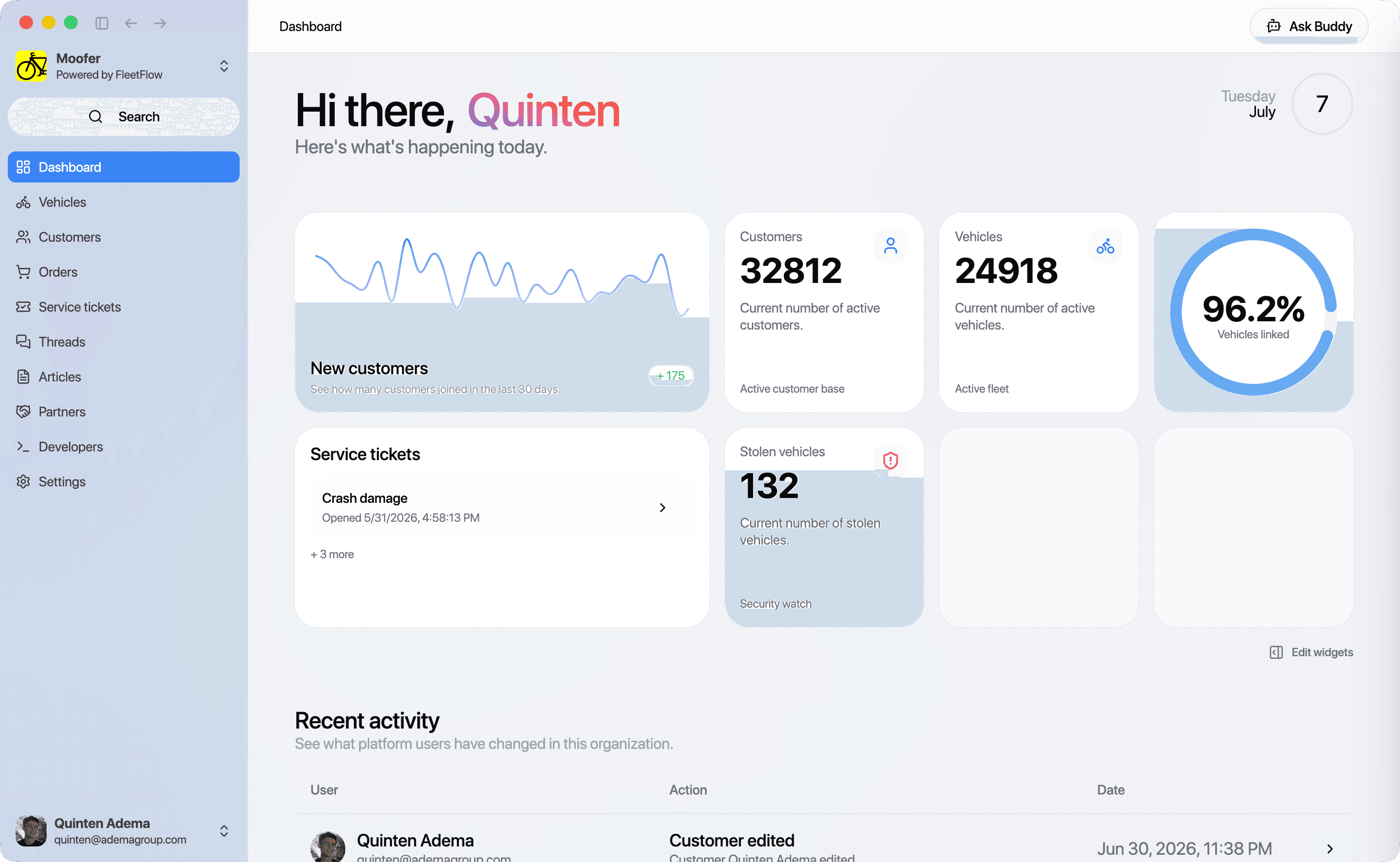This screenshot has width=1400, height=862.
Task: Click the shield alert icon on Stolen vehicles
Action: [890, 461]
